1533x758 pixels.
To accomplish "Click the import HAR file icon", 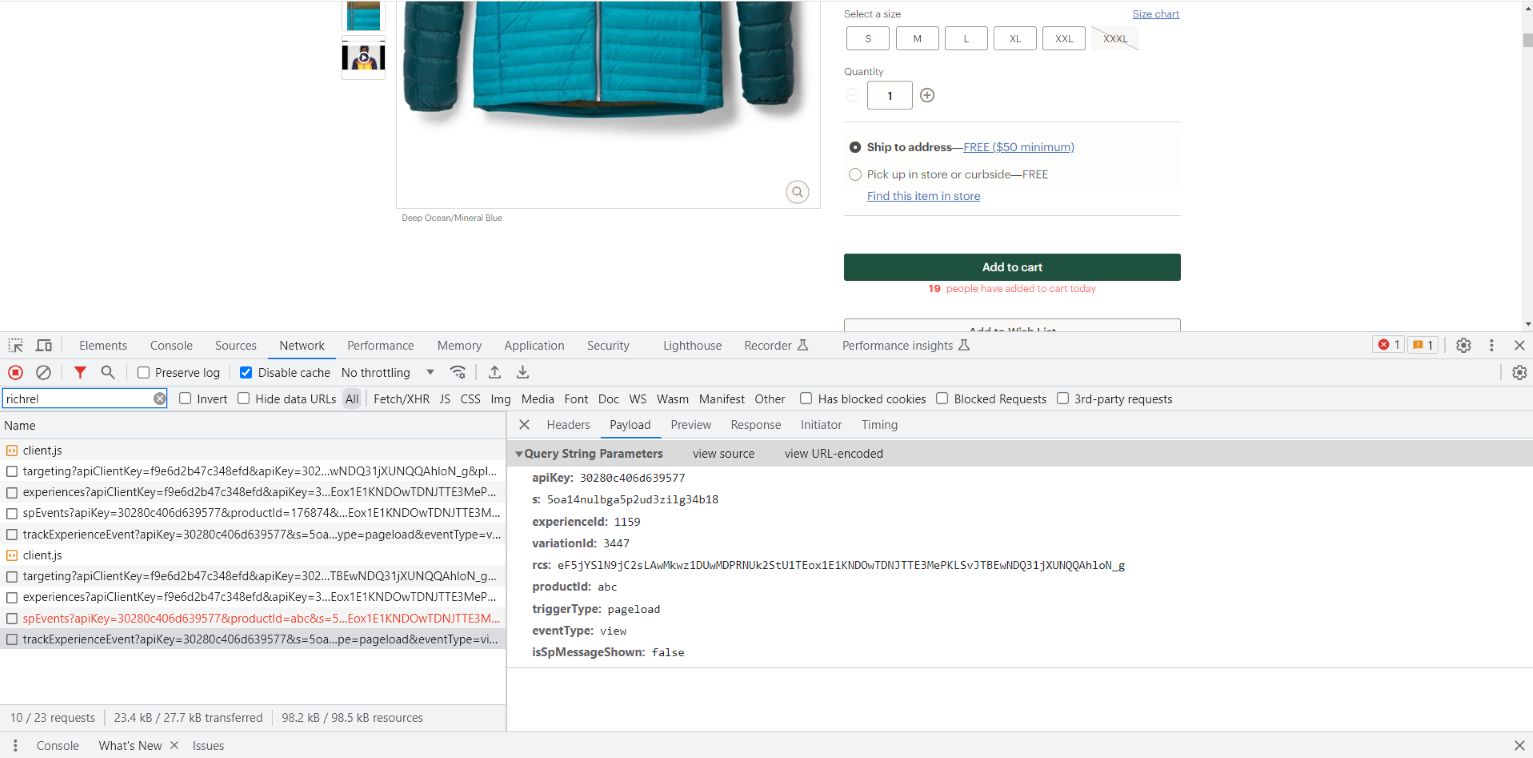I will pyautogui.click(x=494, y=373).
